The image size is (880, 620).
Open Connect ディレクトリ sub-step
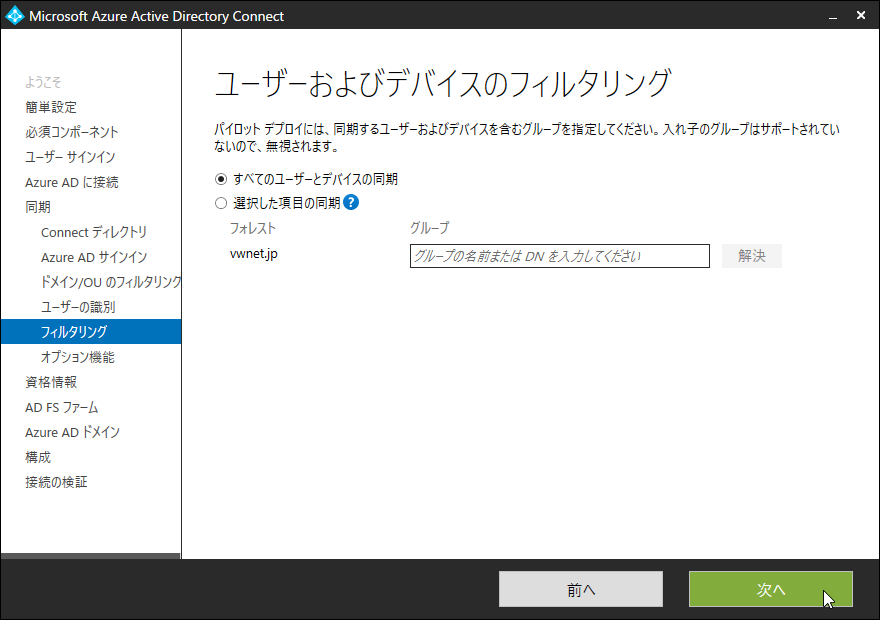click(94, 232)
